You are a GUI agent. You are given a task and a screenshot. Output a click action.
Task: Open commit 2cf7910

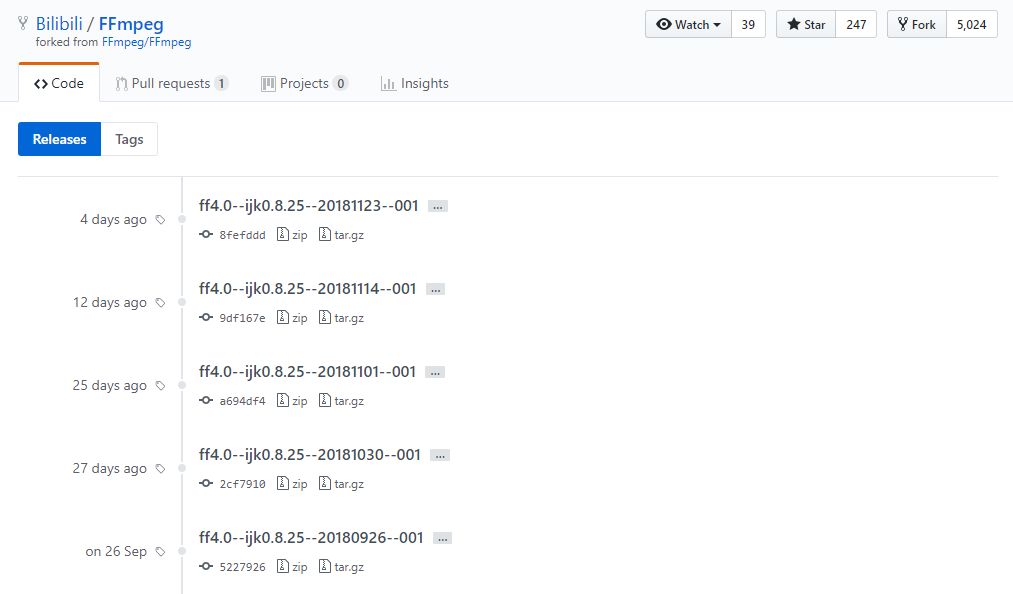click(242, 484)
